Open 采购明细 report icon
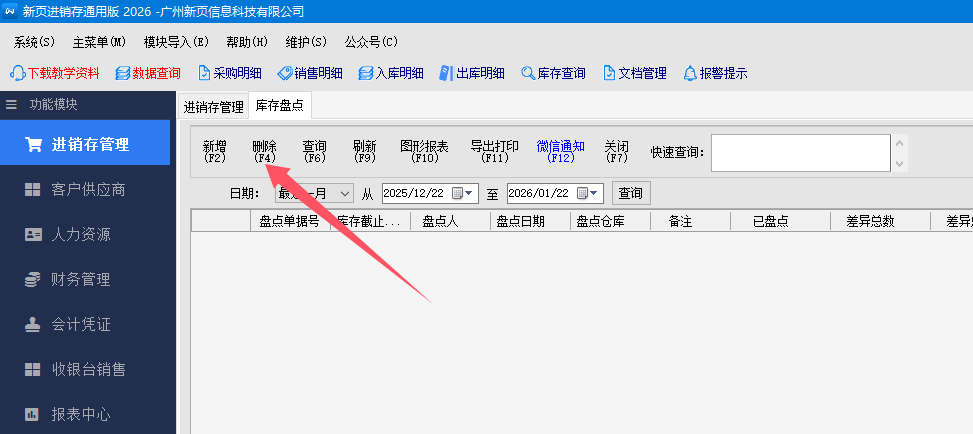 [205, 73]
